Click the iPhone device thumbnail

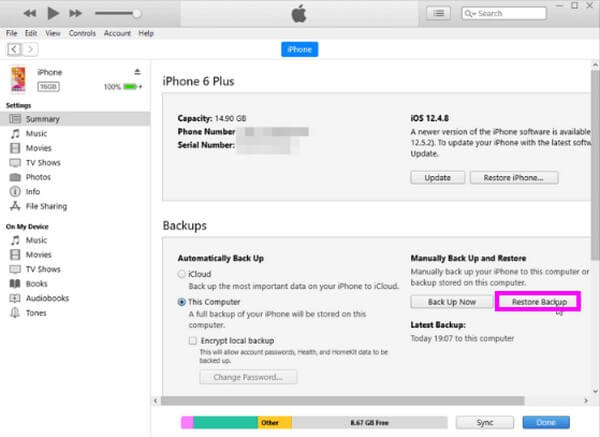pos(18,79)
